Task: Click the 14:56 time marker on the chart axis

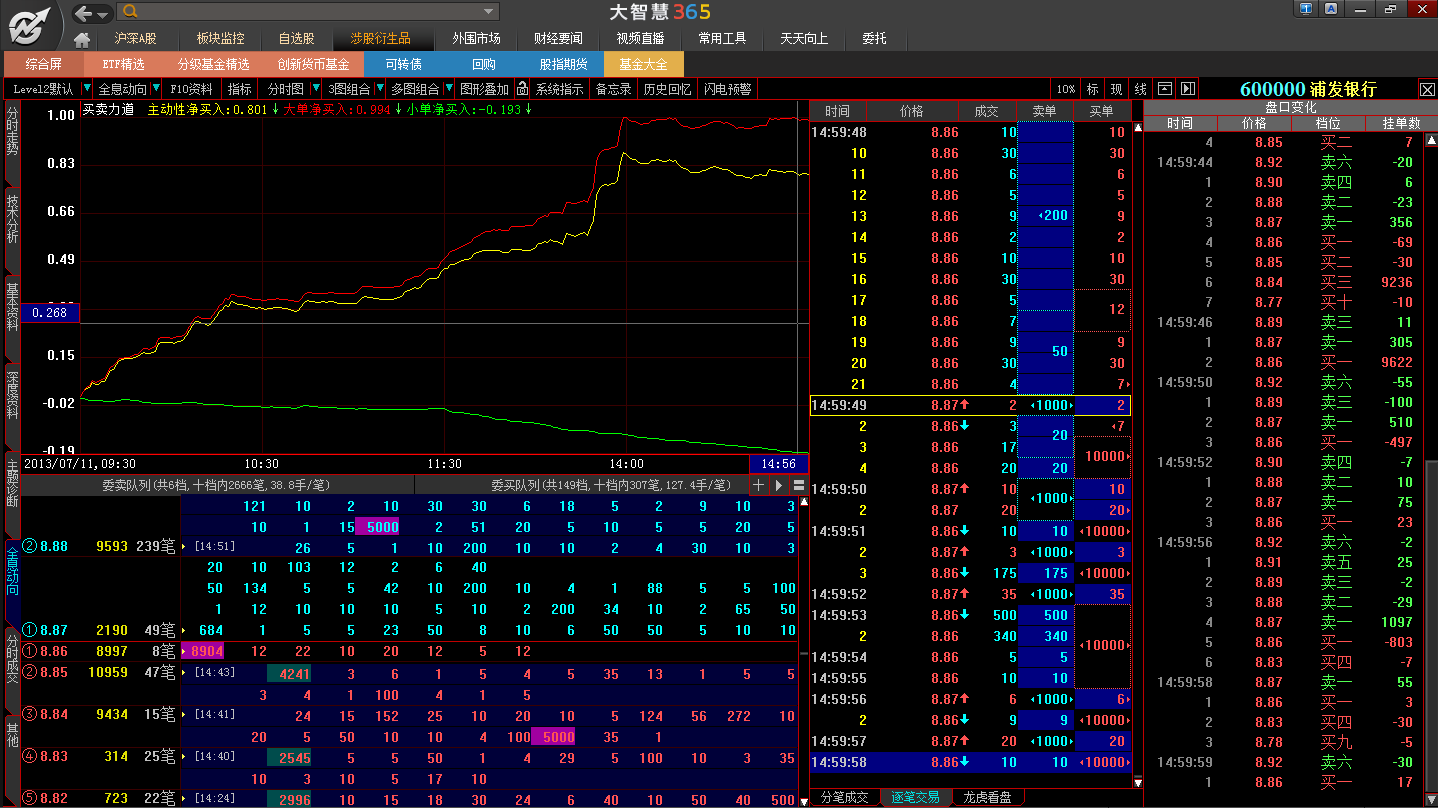Action: 778,464
